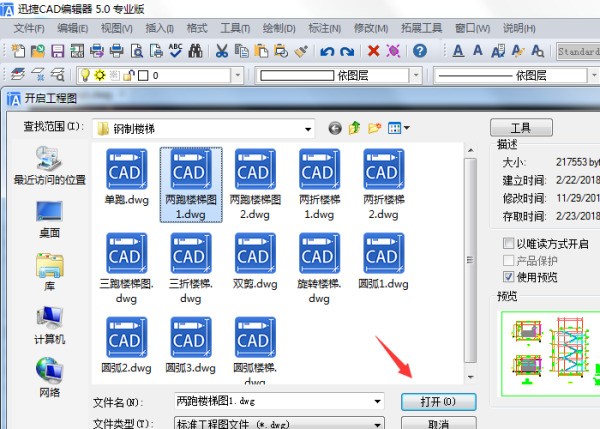The width and height of the screenshot is (600, 429).
Task: Toggle the 产品保护 checkbox
Action: coord(508,260)
